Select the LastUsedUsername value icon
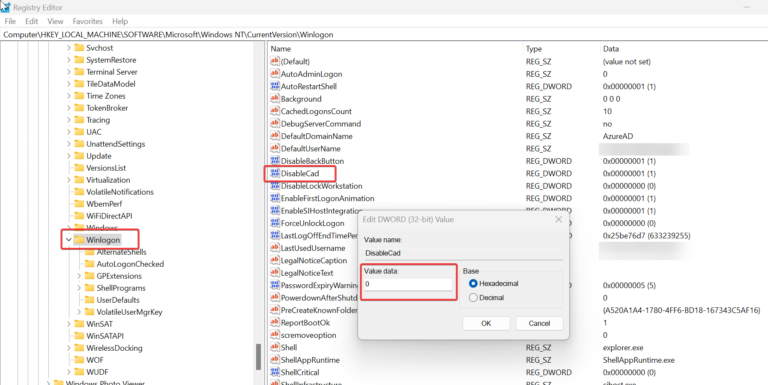This screenshot has height=385, width=768. point(275,248)
